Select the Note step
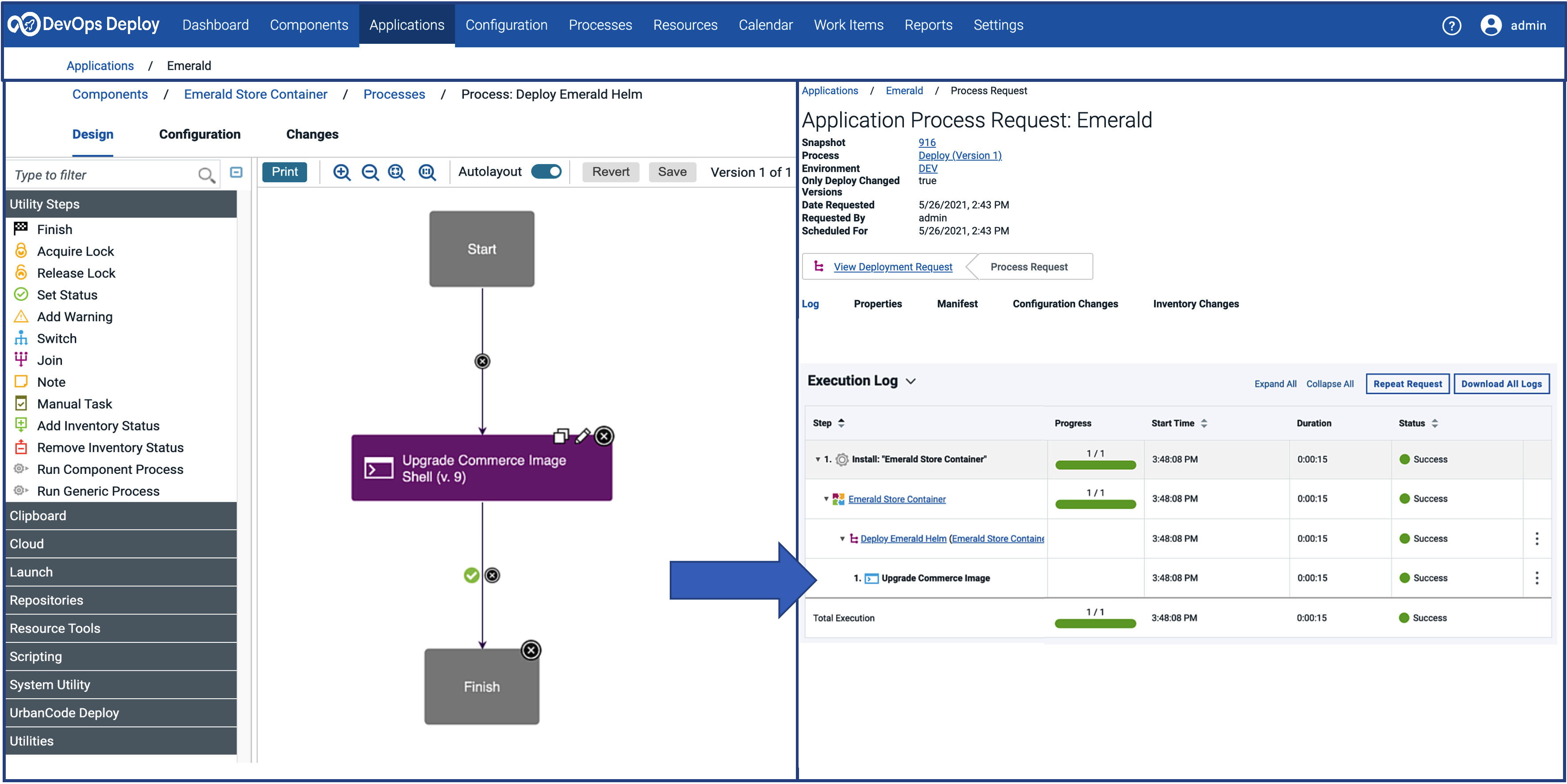 point(39,382)
